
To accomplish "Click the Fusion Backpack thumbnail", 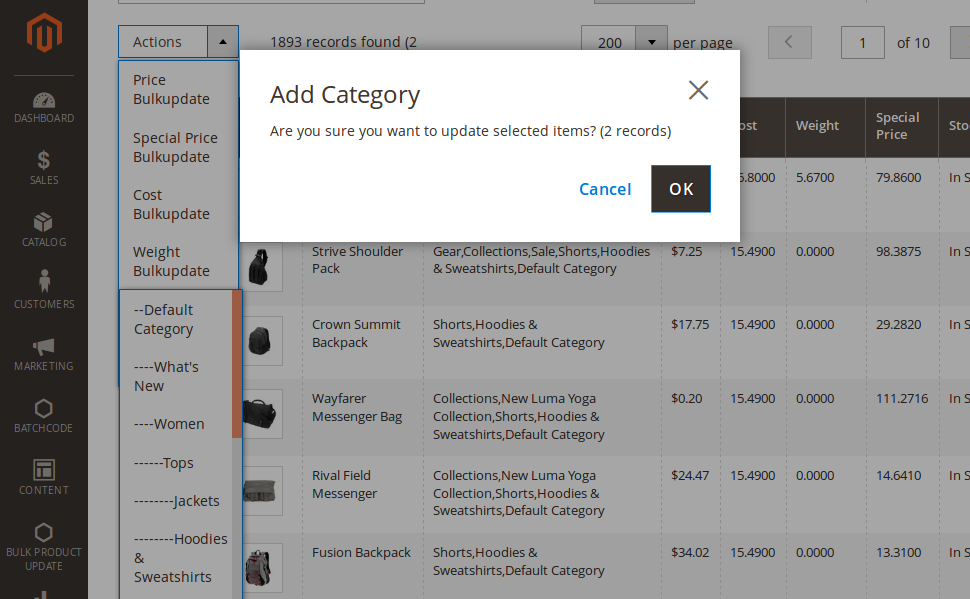I will point(262,568).
